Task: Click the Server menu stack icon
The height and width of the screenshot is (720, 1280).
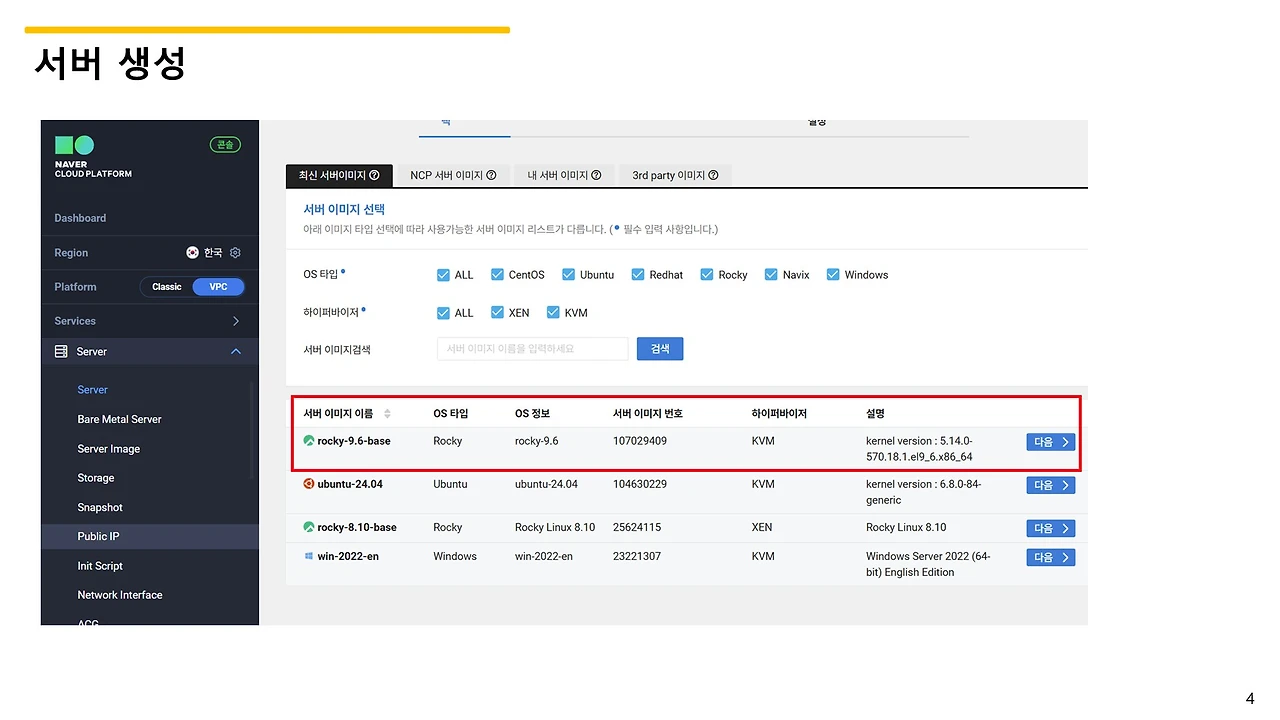Action: coord(61,352)
